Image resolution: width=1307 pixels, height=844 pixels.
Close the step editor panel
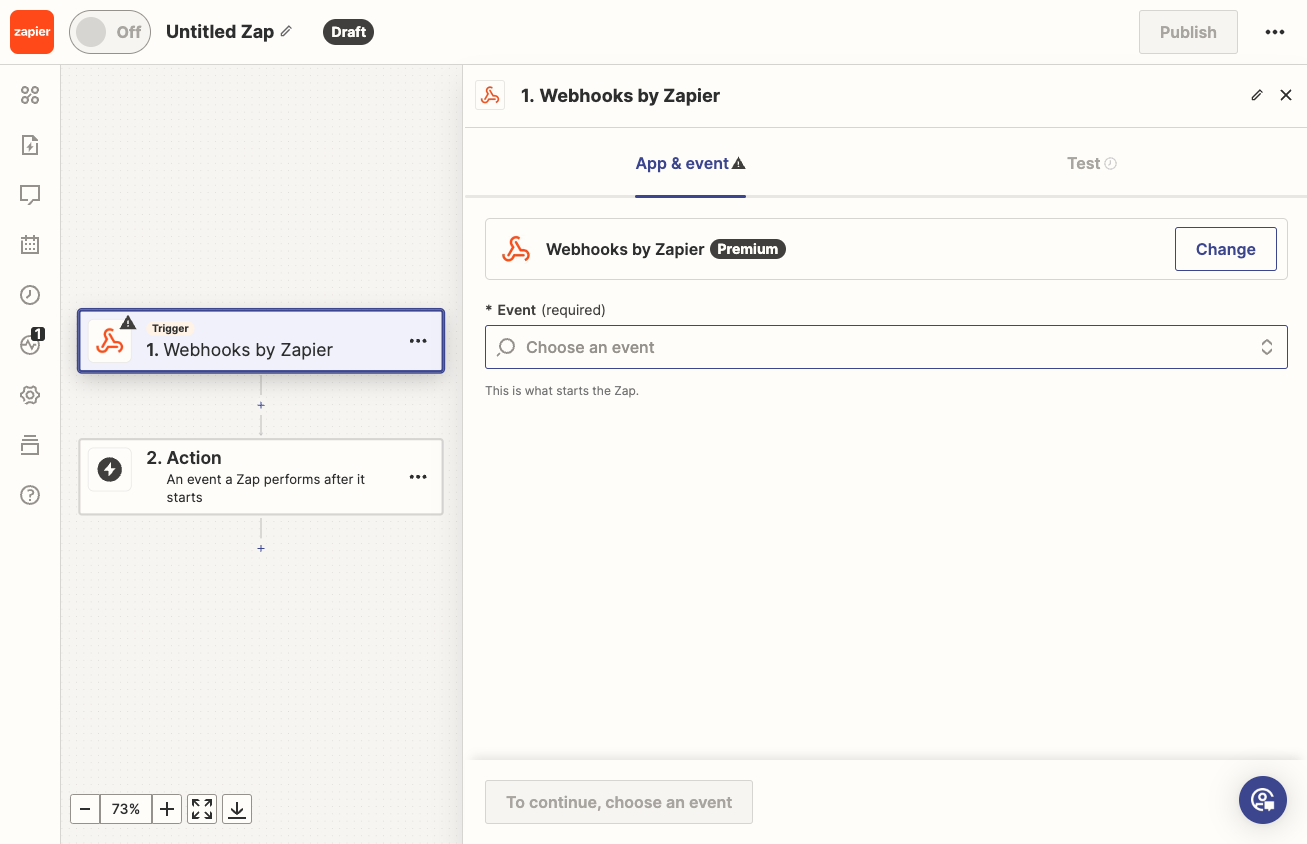(x=1286, y=95)
